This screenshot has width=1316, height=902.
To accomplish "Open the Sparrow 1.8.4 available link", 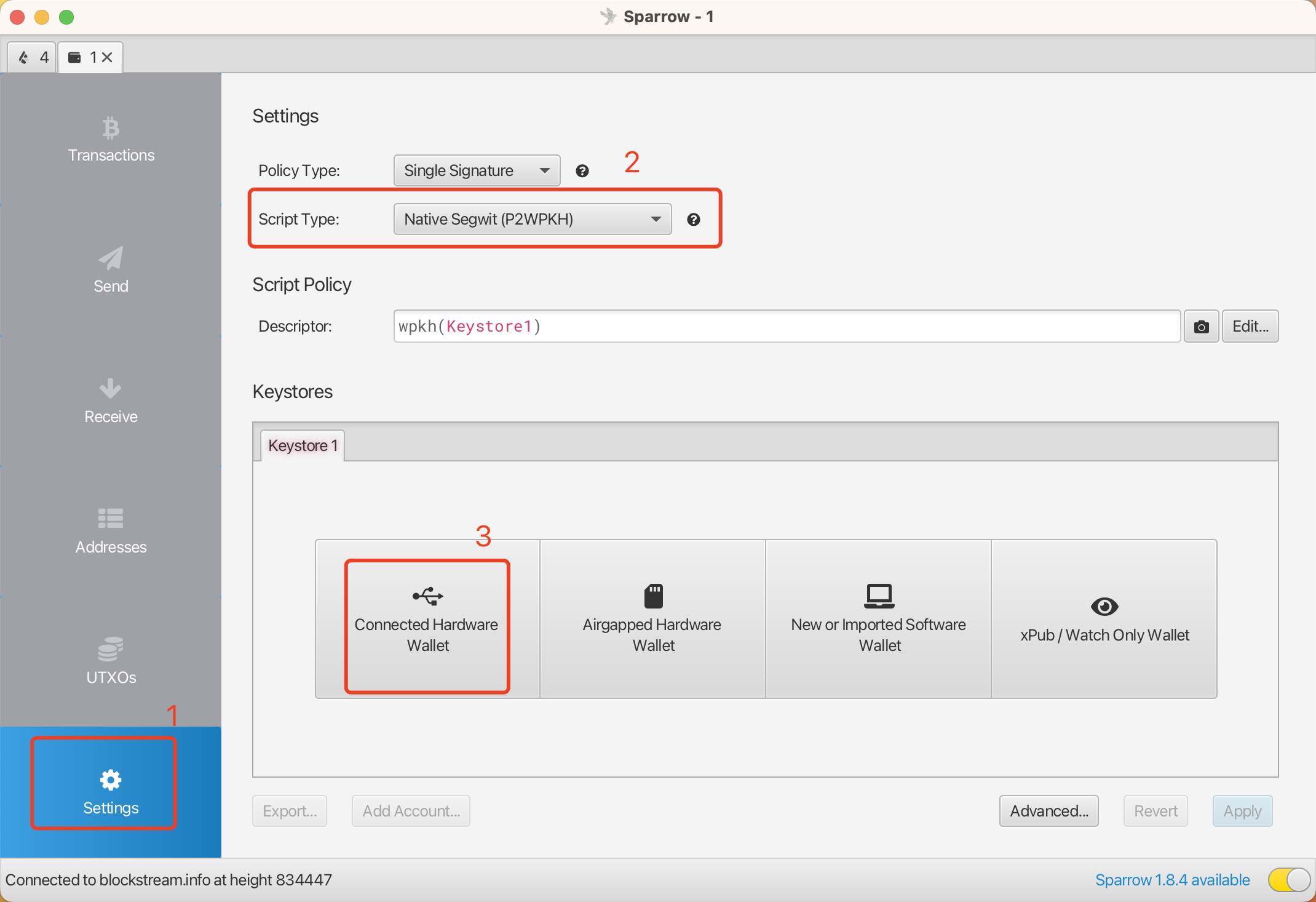I will tap(1172, 880).
